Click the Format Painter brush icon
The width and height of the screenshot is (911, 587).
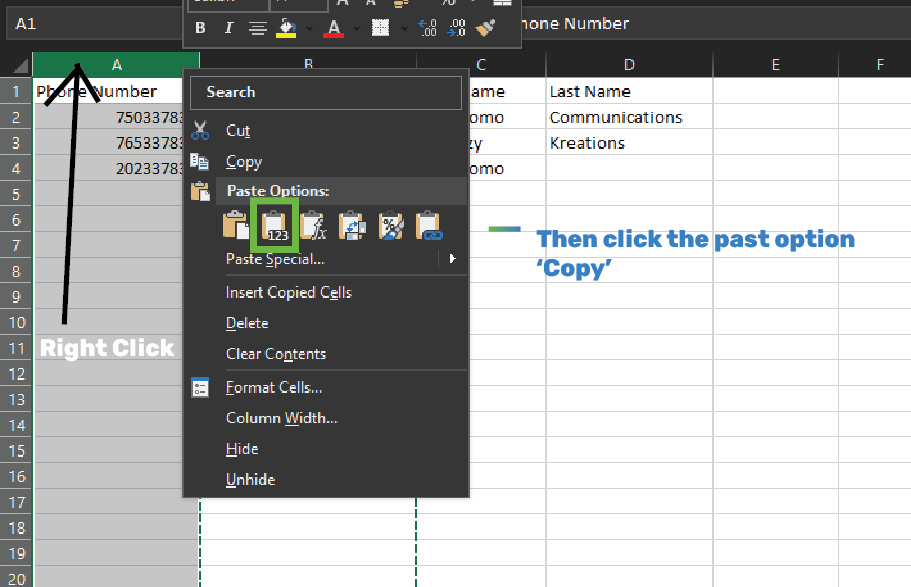point(485,27)
